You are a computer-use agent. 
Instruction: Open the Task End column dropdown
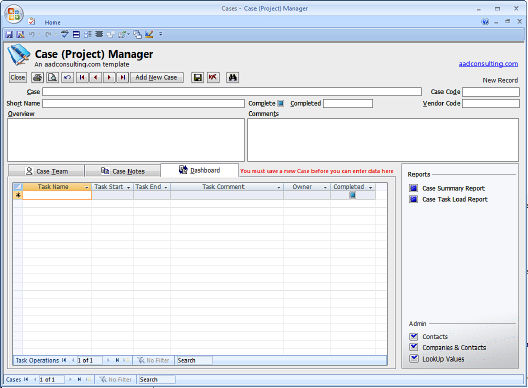pyautogui.click(x=166, y=187)
